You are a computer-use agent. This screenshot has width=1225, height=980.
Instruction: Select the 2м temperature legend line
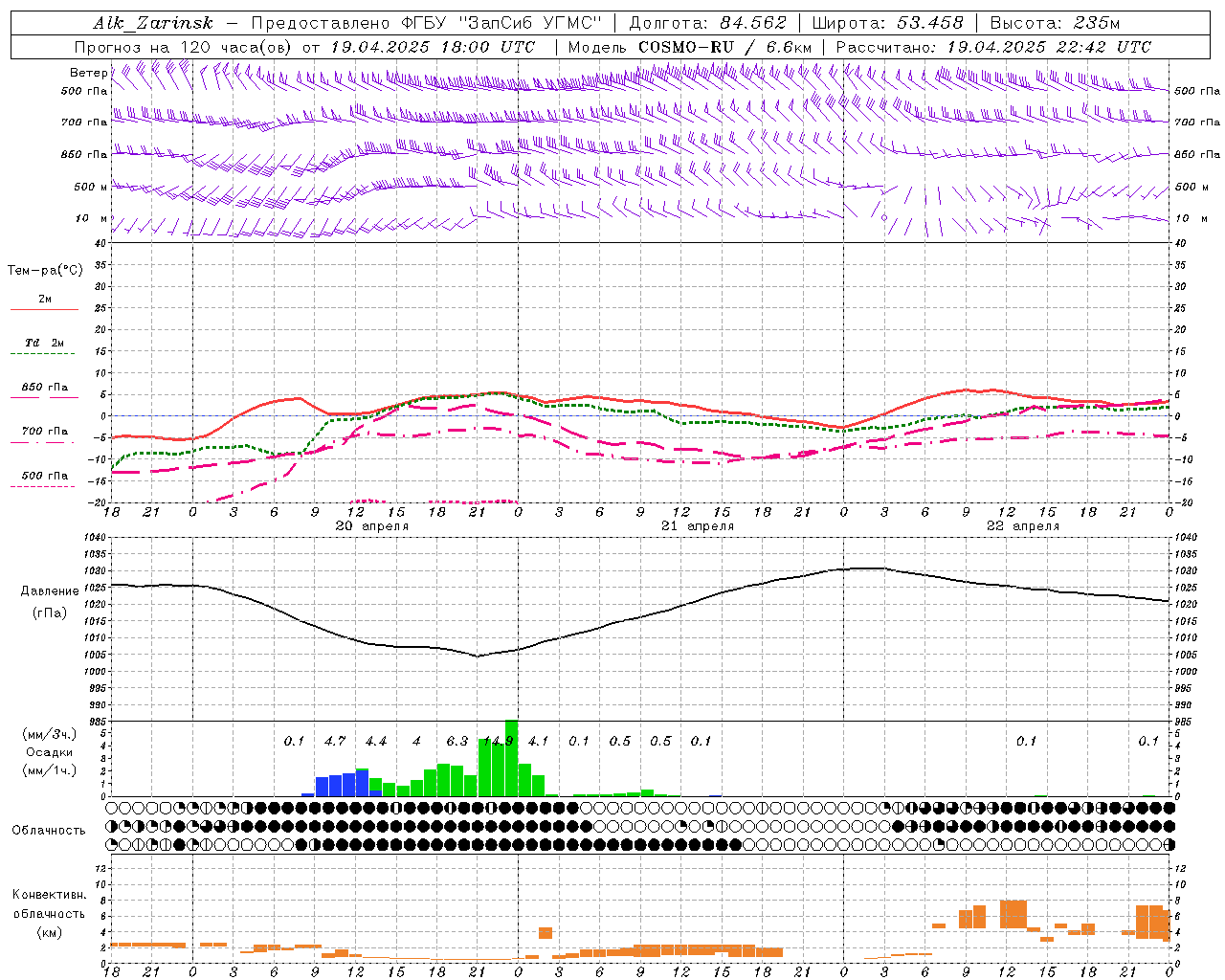44,303
